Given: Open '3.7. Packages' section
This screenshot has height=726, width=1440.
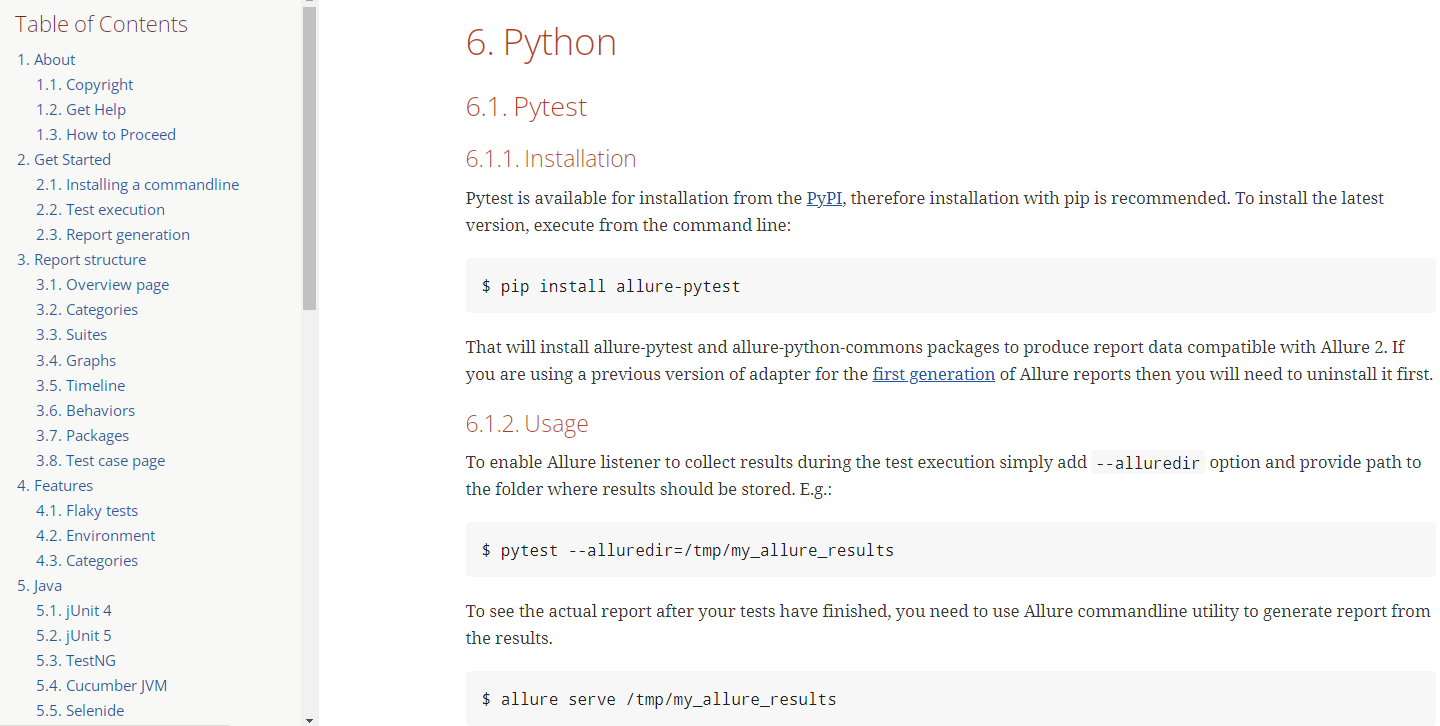Looking at the screenshot, I should click(83, 435).
